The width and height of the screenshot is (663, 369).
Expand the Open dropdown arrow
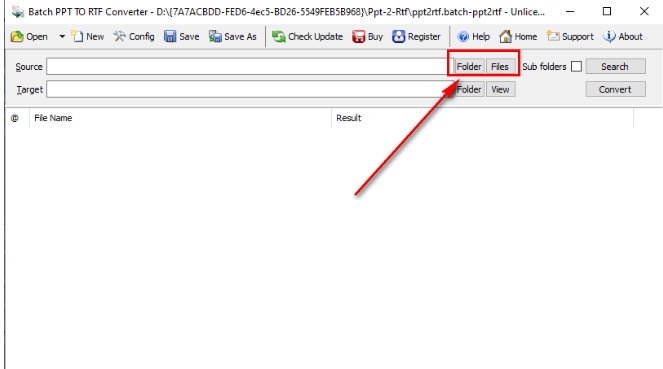(62, 37)
